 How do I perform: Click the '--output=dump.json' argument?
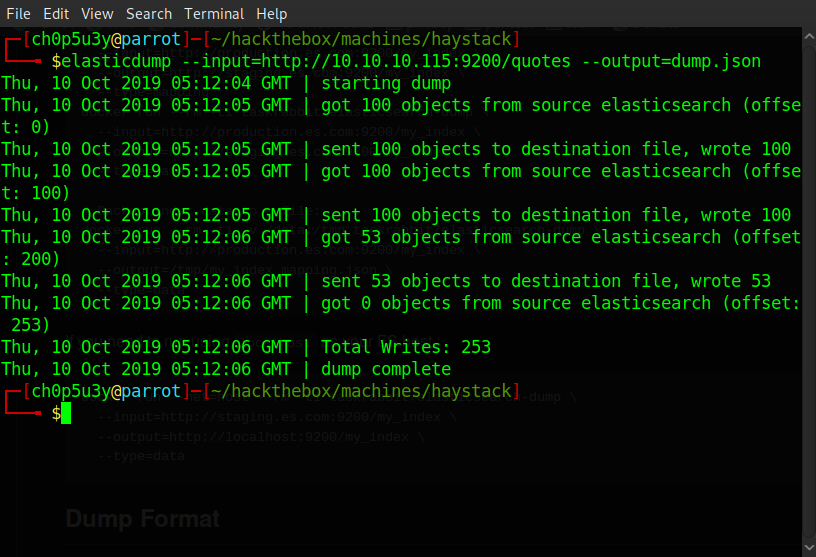671,61
